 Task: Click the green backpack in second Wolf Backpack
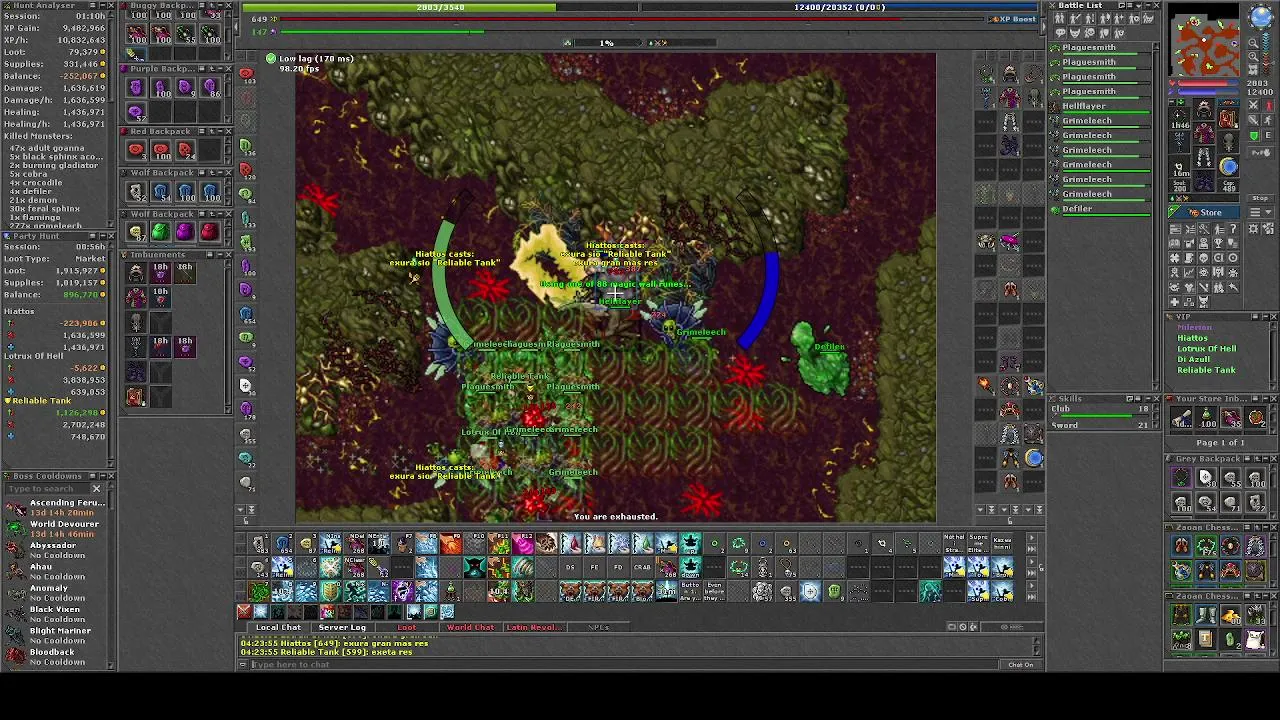[160, 232]
